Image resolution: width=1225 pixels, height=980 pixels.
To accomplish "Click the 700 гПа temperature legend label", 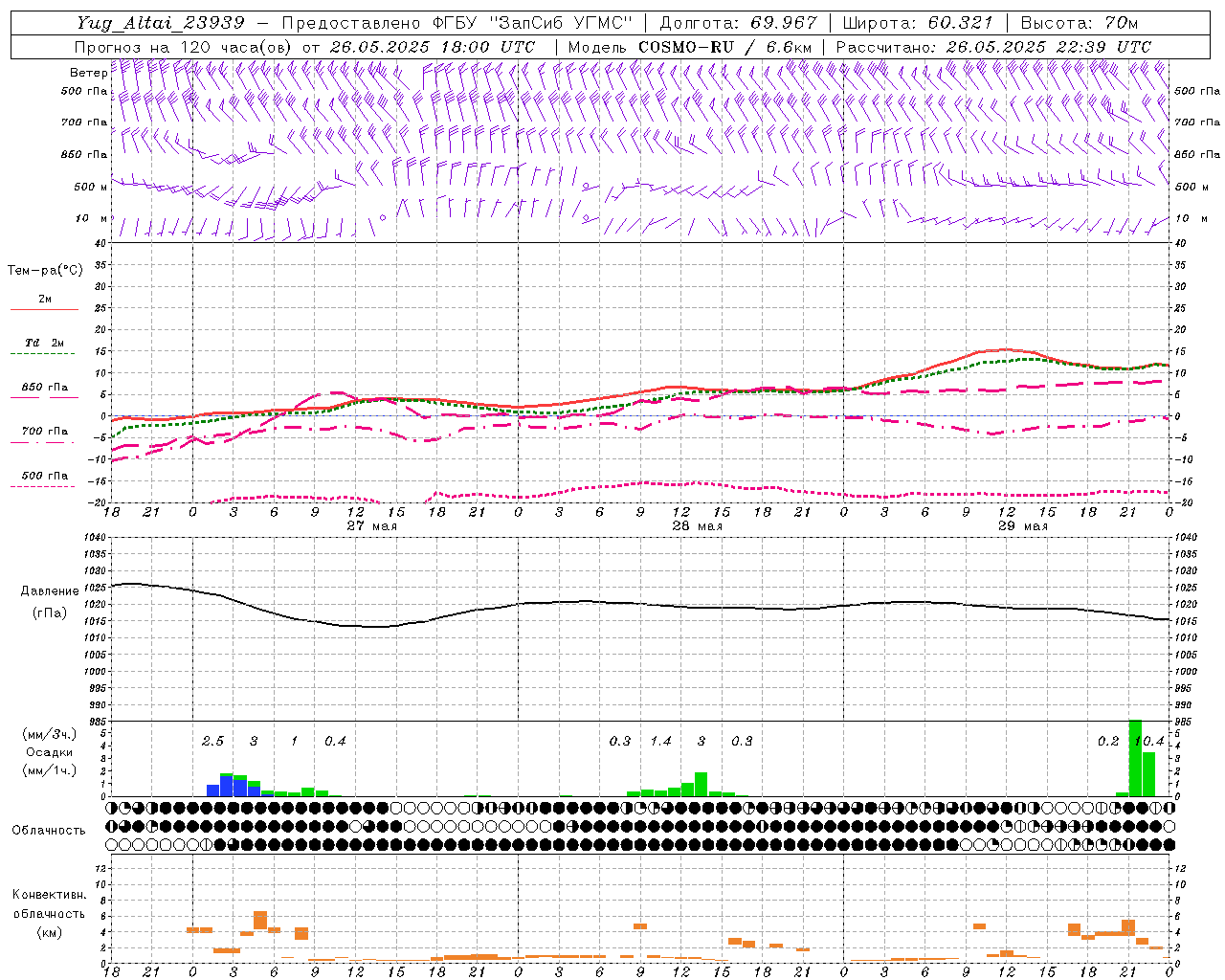I will [x=44, y=431].
